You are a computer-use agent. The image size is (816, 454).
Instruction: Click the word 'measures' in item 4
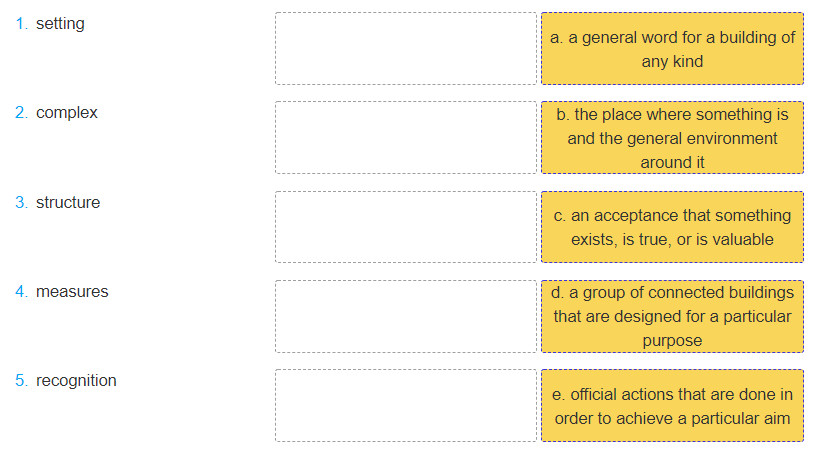click(72, 292)
